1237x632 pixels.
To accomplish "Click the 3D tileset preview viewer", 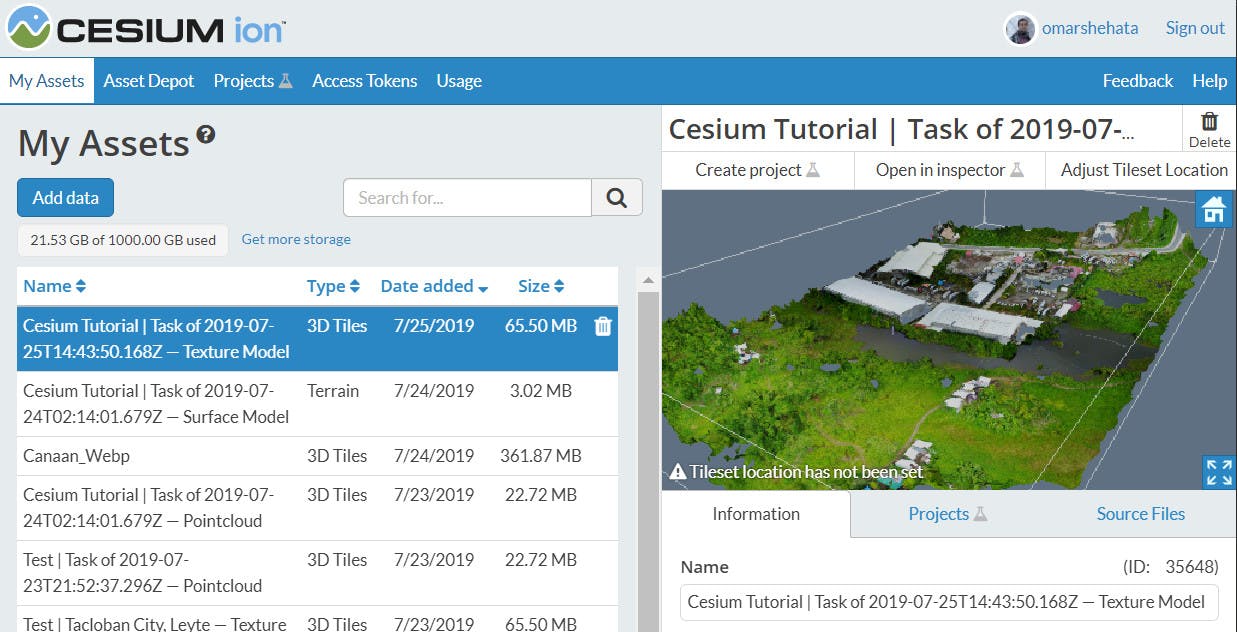I will click(949, 340).
